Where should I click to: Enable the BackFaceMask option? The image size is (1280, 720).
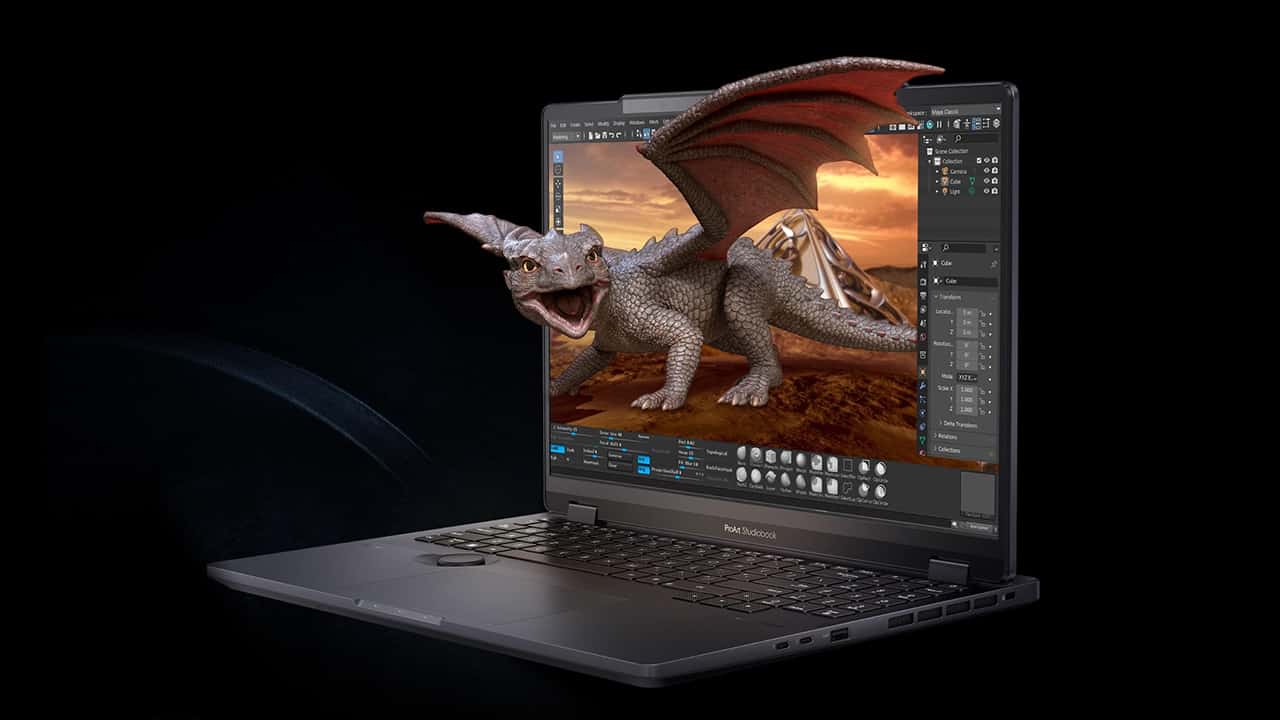(720, 467)
